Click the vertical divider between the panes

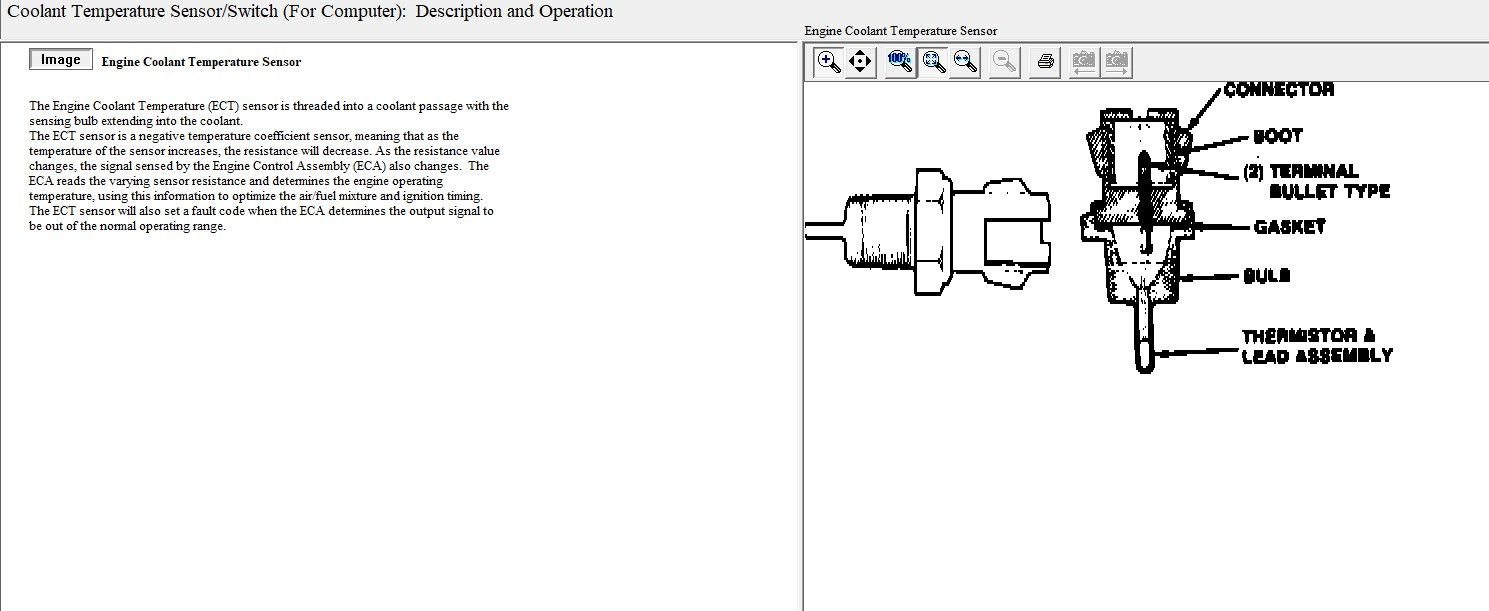801,330
